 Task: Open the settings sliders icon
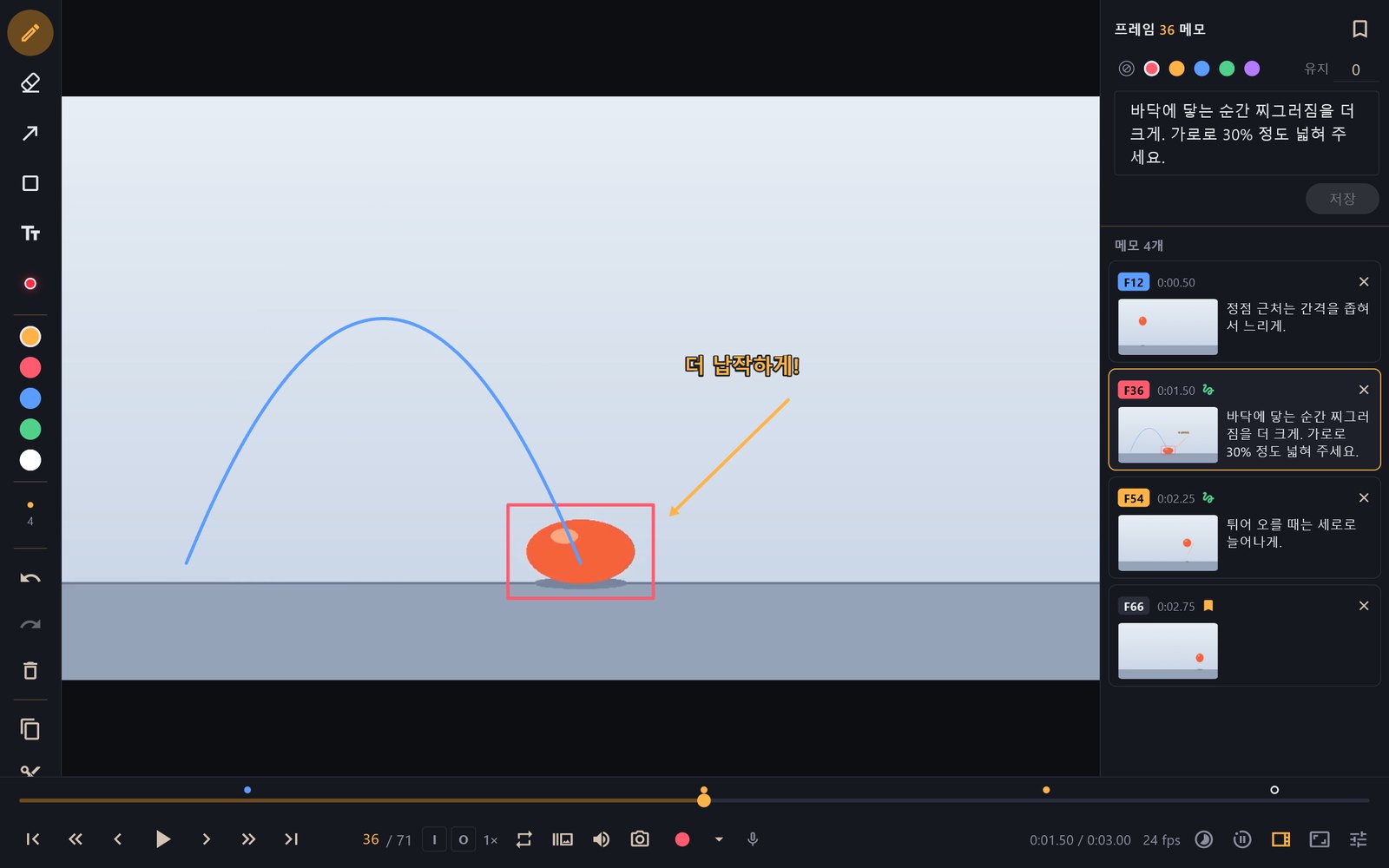1359,839
